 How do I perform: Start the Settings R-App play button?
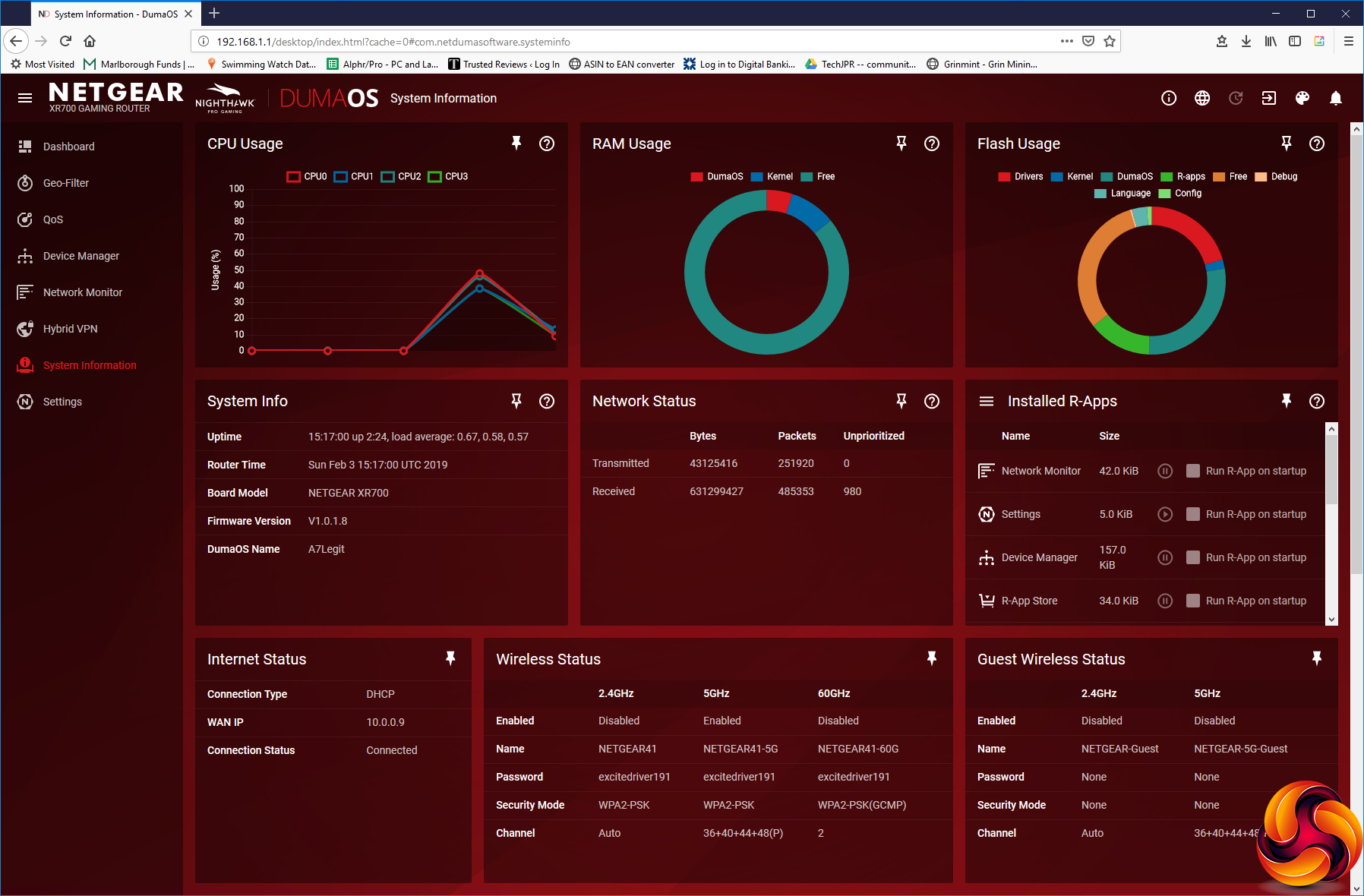click(1164, 514)
